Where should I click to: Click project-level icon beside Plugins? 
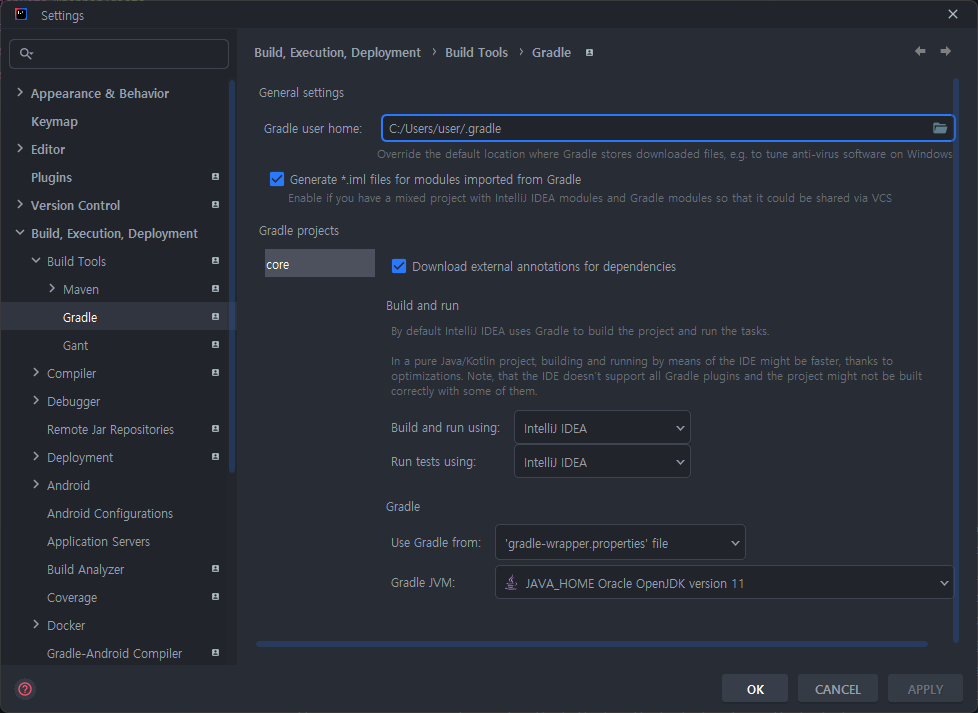pos(215,177)
